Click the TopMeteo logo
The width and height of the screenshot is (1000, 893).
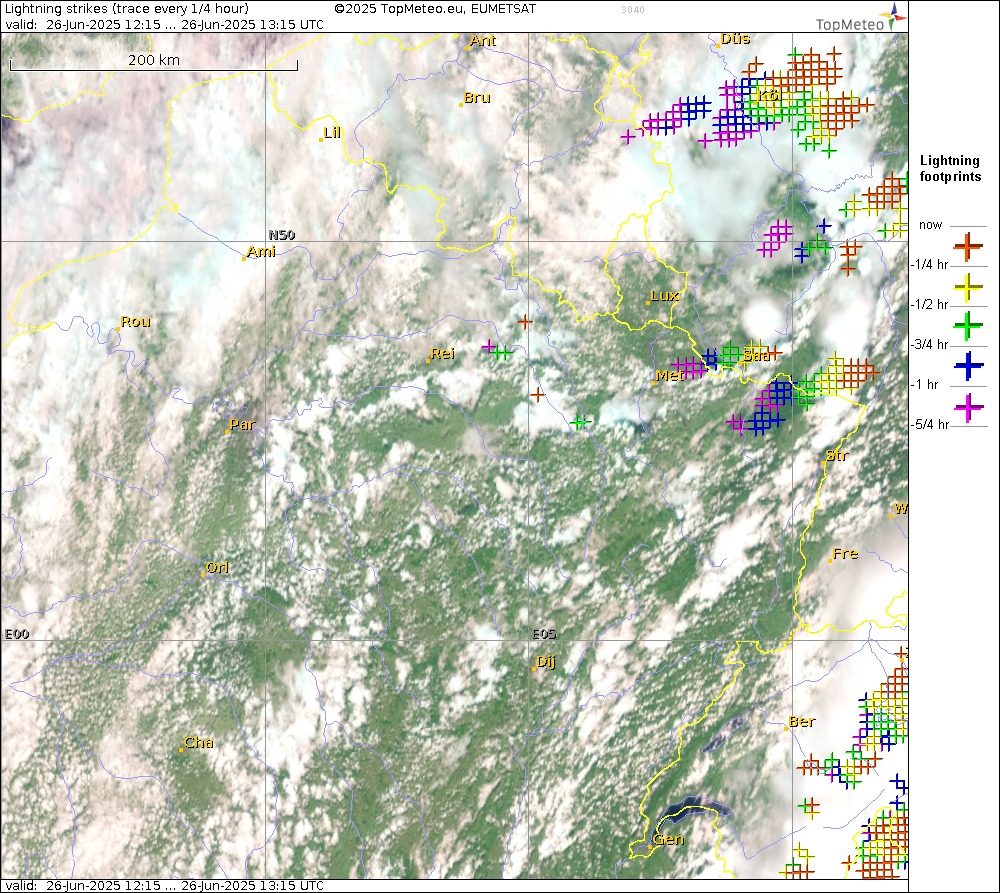point(861,18)
